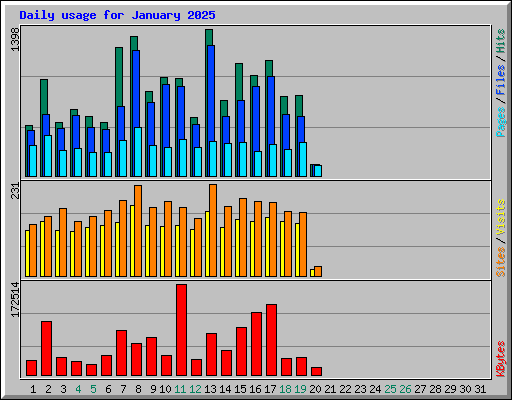Click the red KBytes legend label
512x400 pixels.
point(501,359)
